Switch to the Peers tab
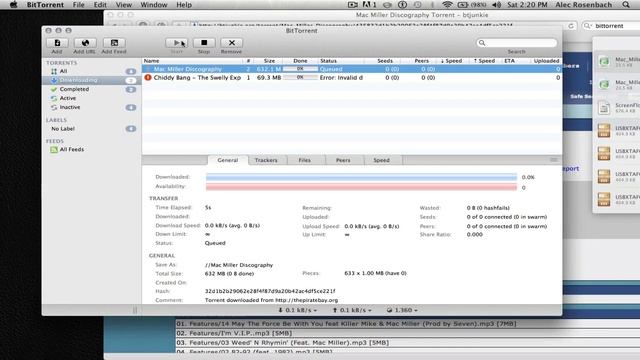Screen dimensions: 640x360 pyautogui.click(x=343, y=160)
